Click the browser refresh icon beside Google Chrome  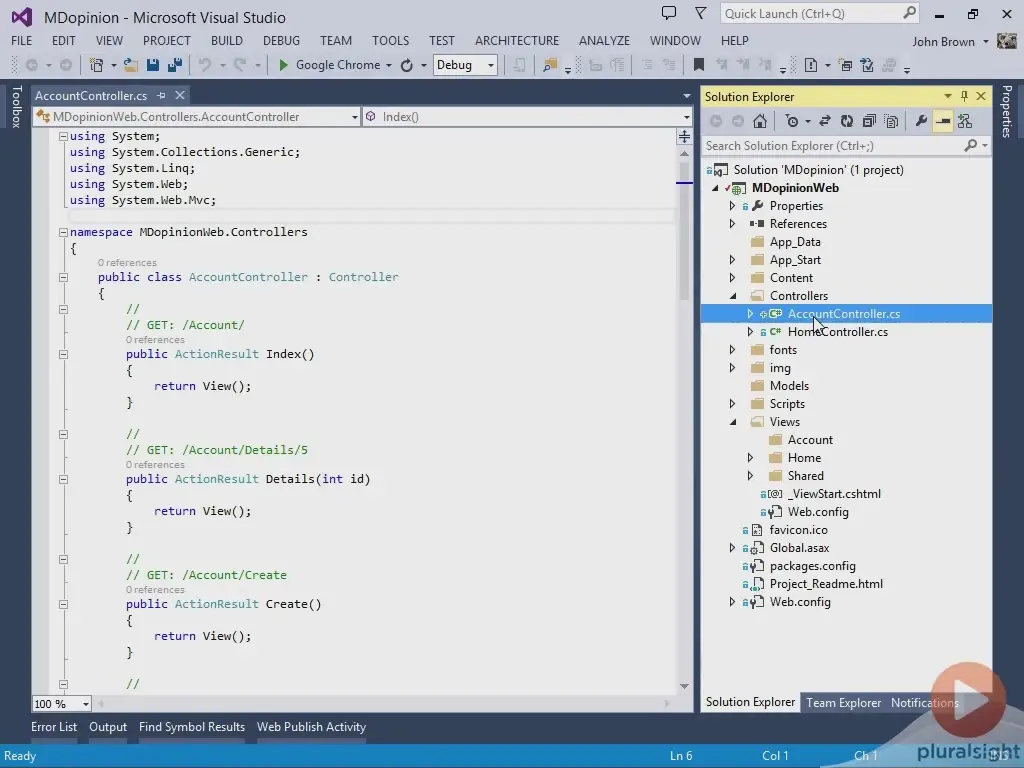[x=406, y=65]
